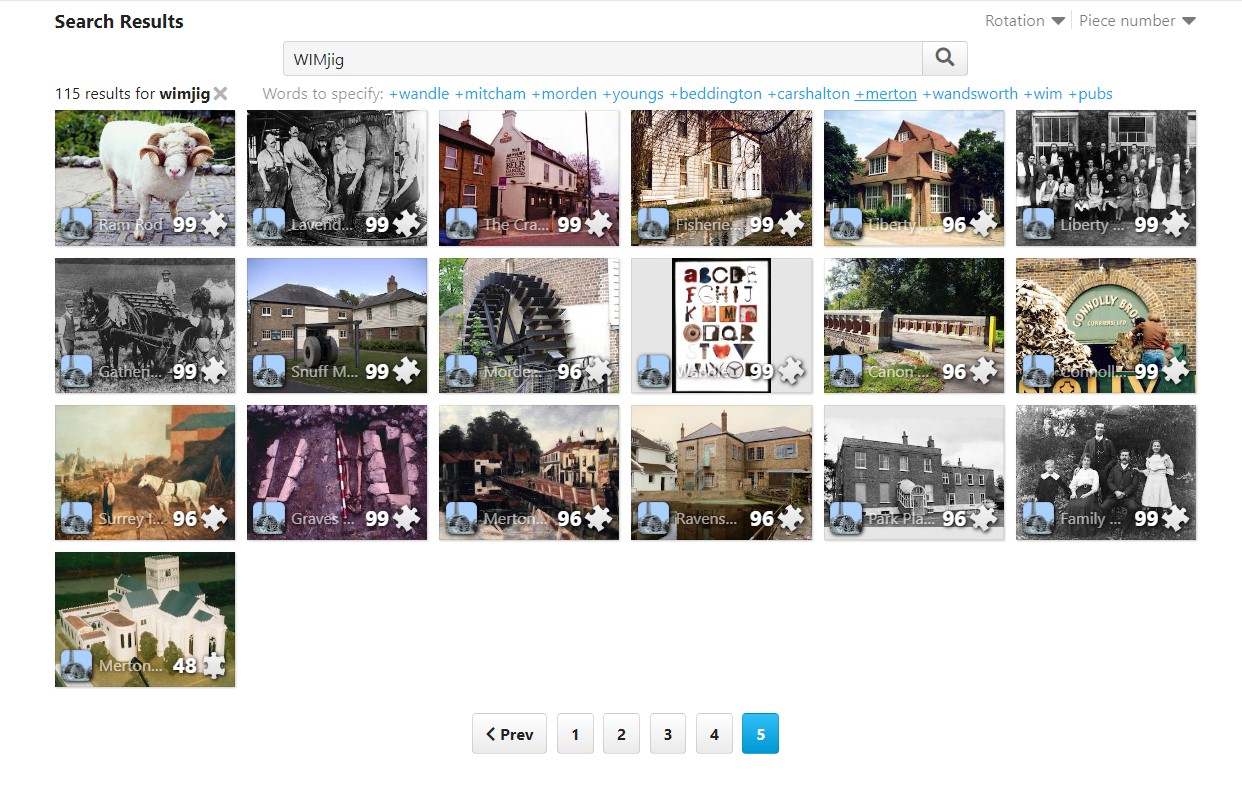Click the author avatar on Ravensbury puzzle
Screen dimensions: 1242x793
[653, 518]
